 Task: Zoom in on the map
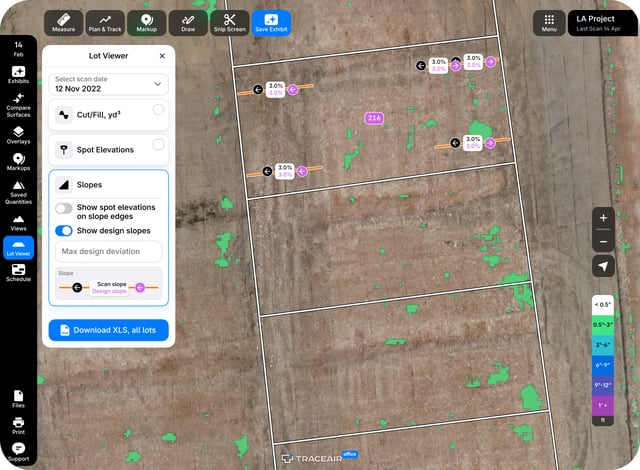coord(603,218)
